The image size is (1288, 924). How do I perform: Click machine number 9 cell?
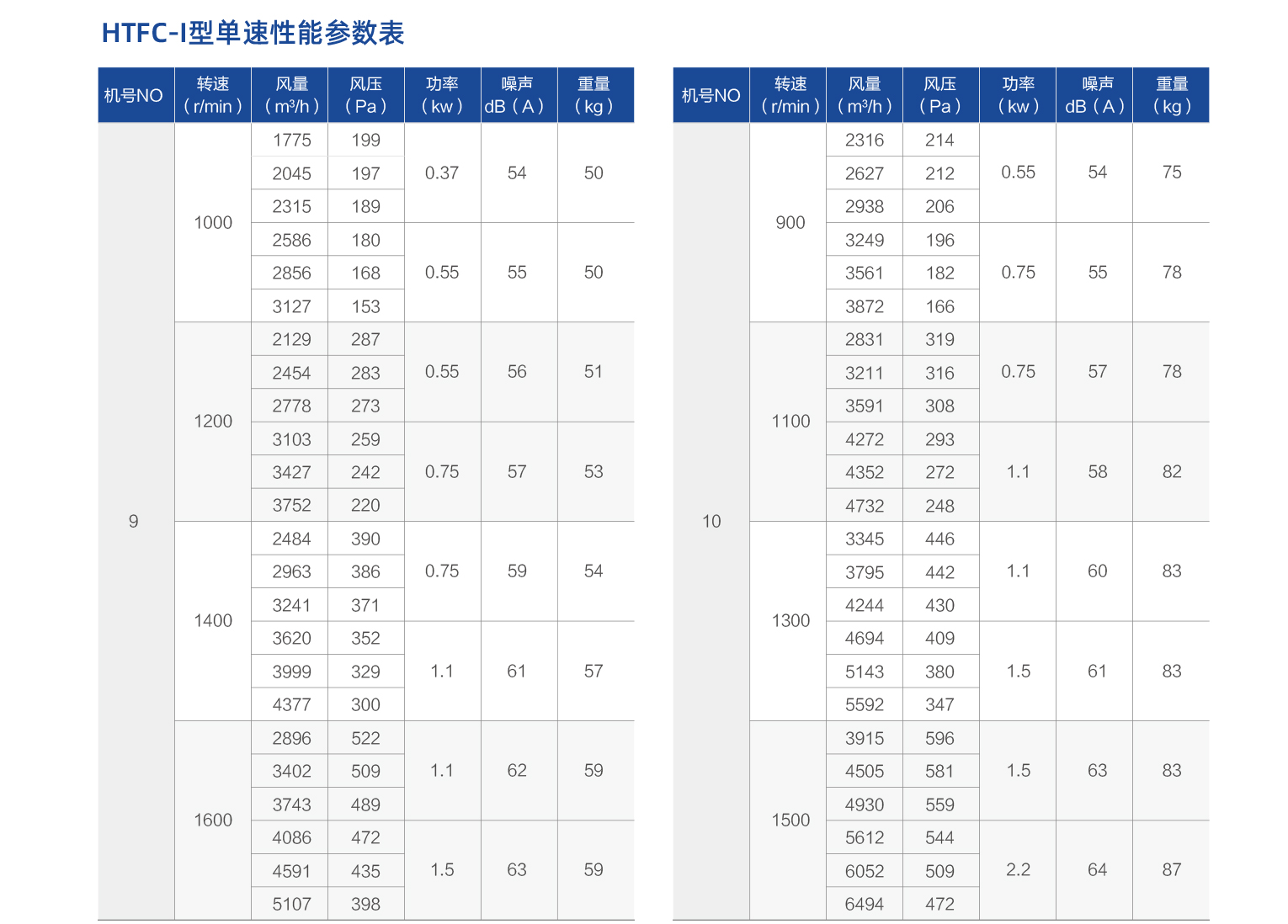pos(133,521)
